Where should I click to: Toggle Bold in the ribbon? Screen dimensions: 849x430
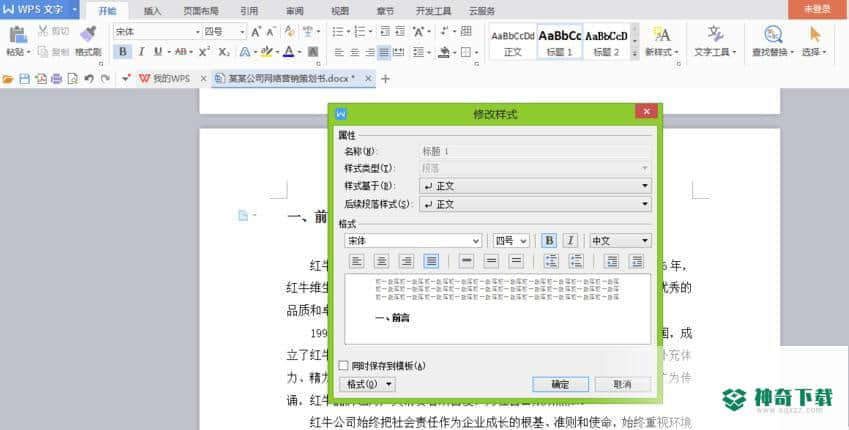[x=123, y=51]
